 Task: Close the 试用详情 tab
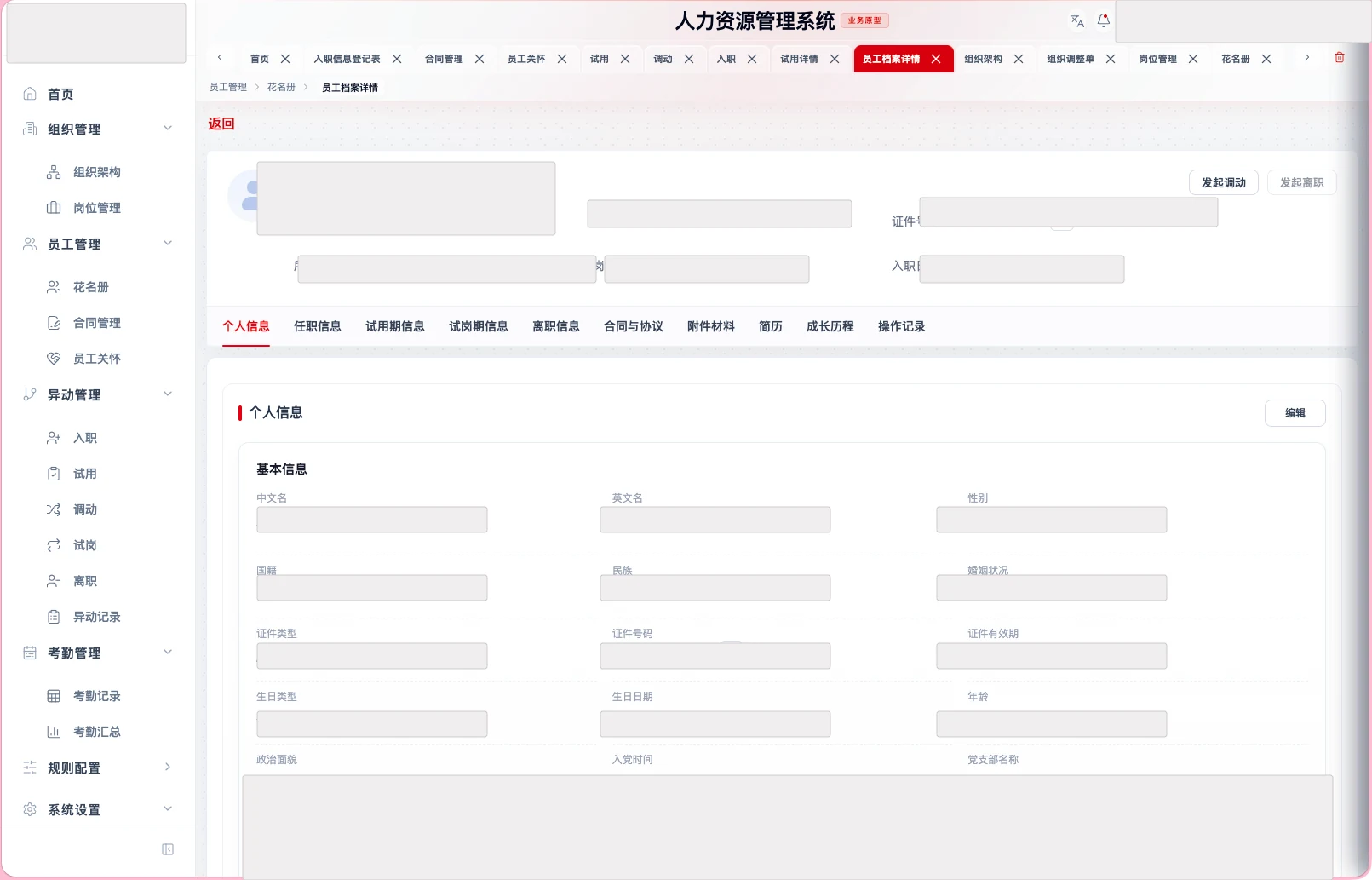835,59
